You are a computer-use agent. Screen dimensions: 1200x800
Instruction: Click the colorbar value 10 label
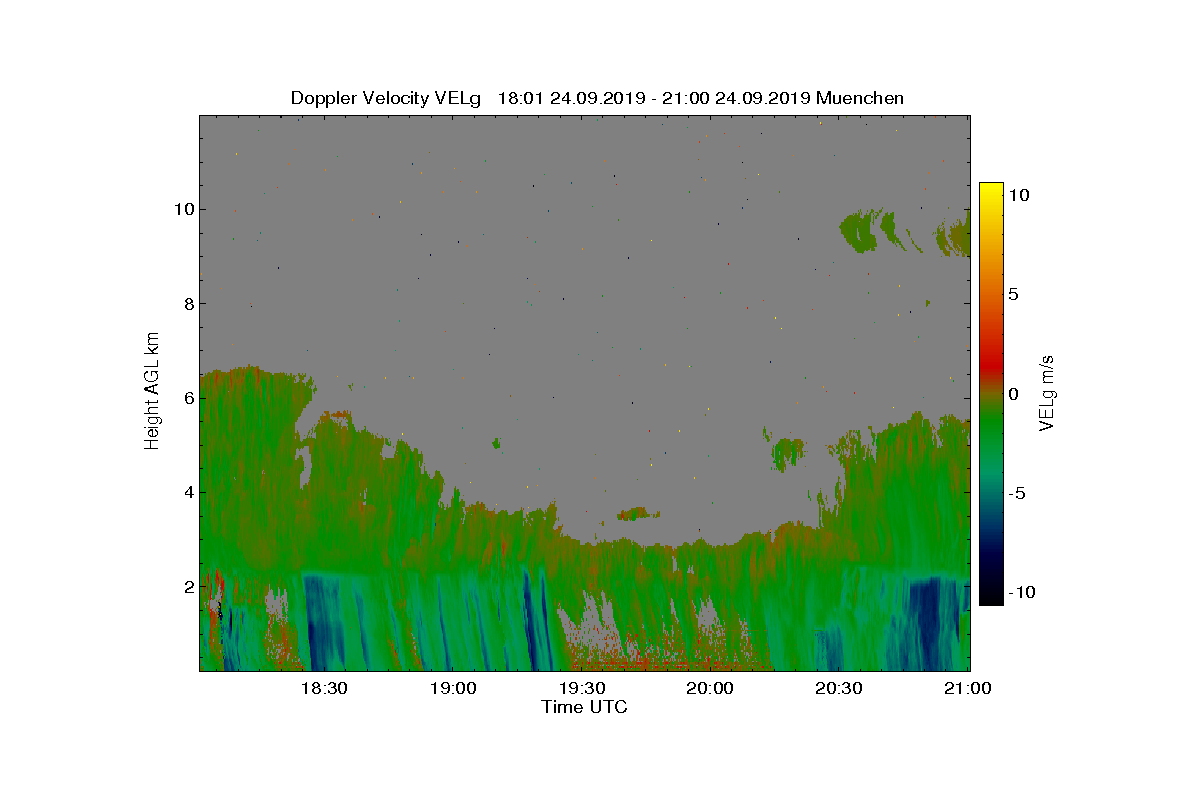(x=1019, y=196)
